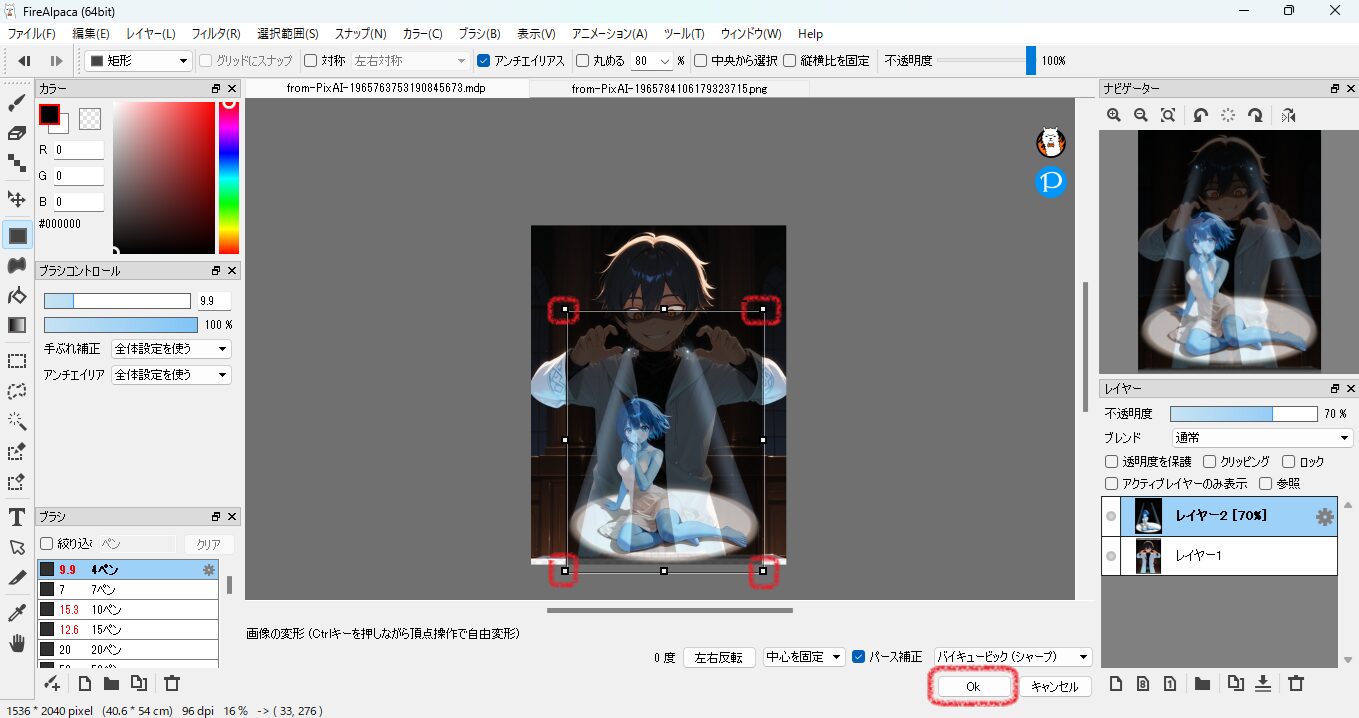Uncheck the パース補正 checkbox
The width and height of the screenshot is (1359, 718).
tap(858, 657)
